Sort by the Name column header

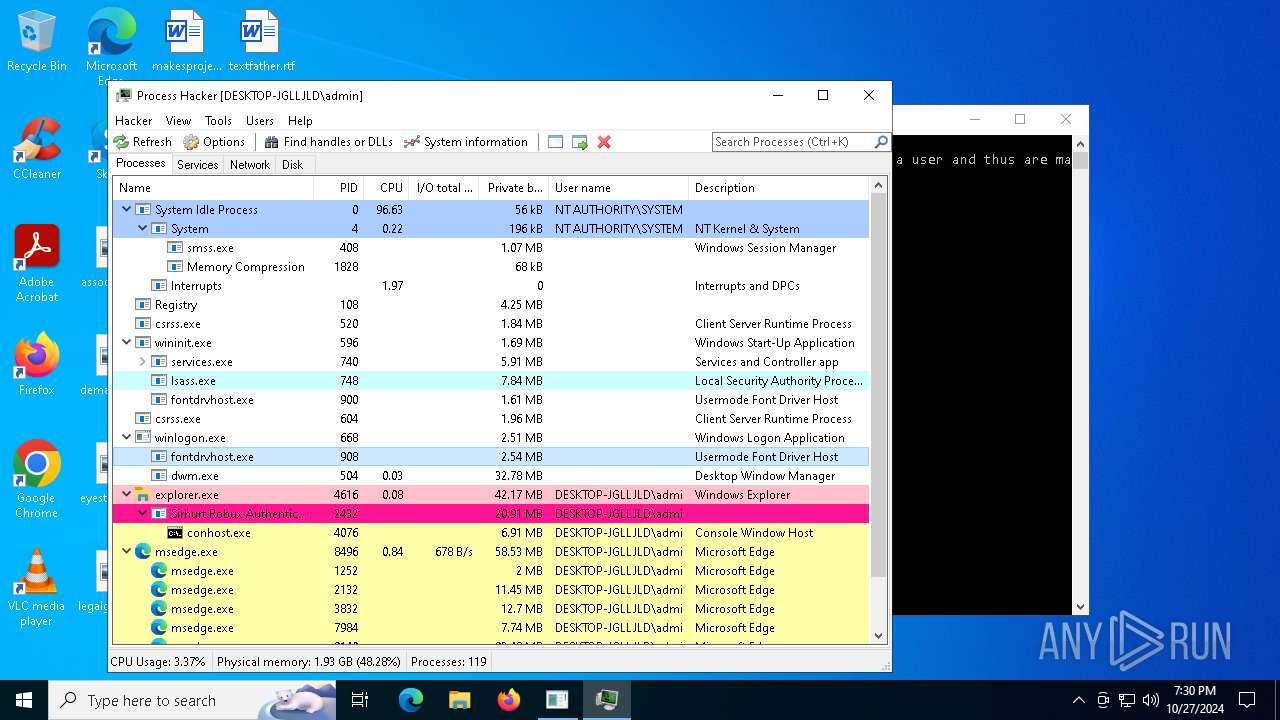pos(213,188)
